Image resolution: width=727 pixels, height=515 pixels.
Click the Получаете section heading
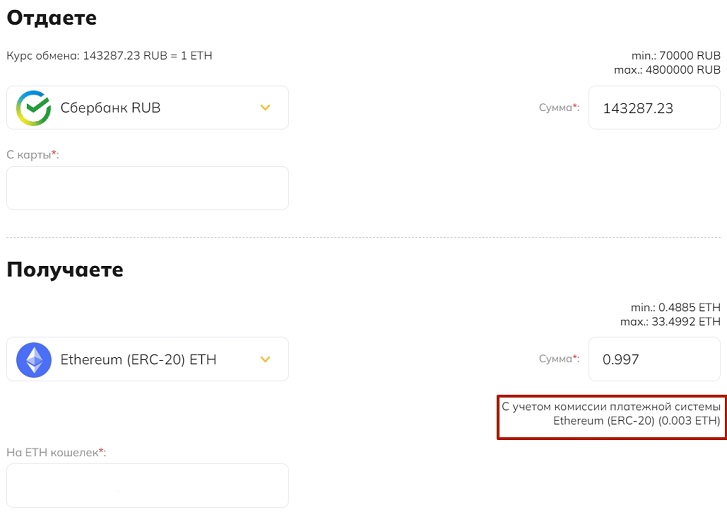pos(65,270)
